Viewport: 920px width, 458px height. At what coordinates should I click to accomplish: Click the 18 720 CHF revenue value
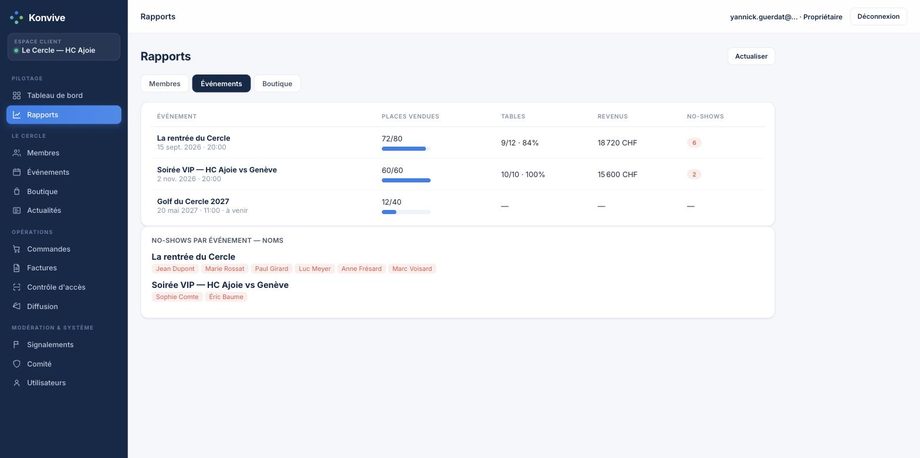tap(617, 143)
